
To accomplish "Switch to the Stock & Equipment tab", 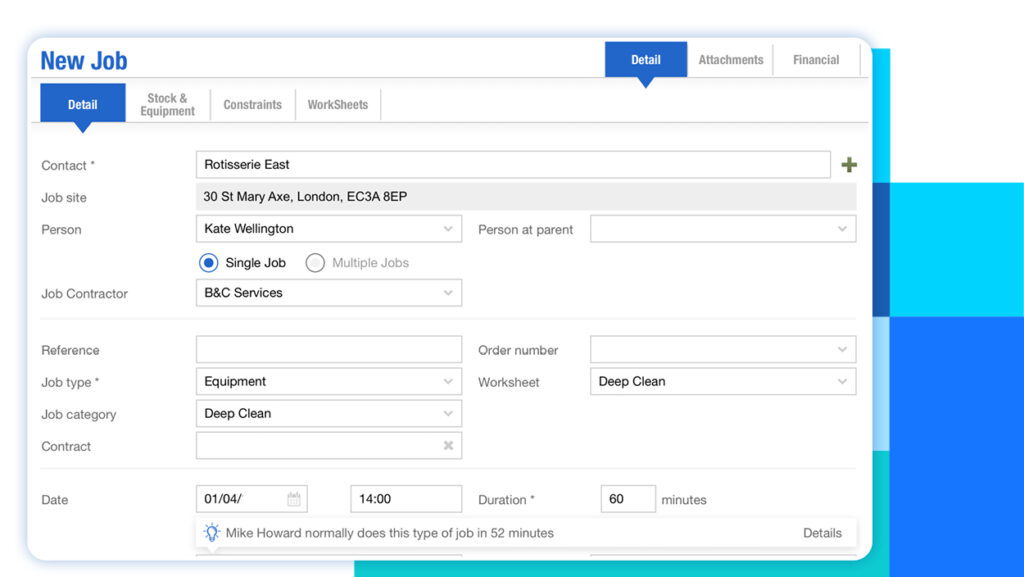I will point(167,104).
